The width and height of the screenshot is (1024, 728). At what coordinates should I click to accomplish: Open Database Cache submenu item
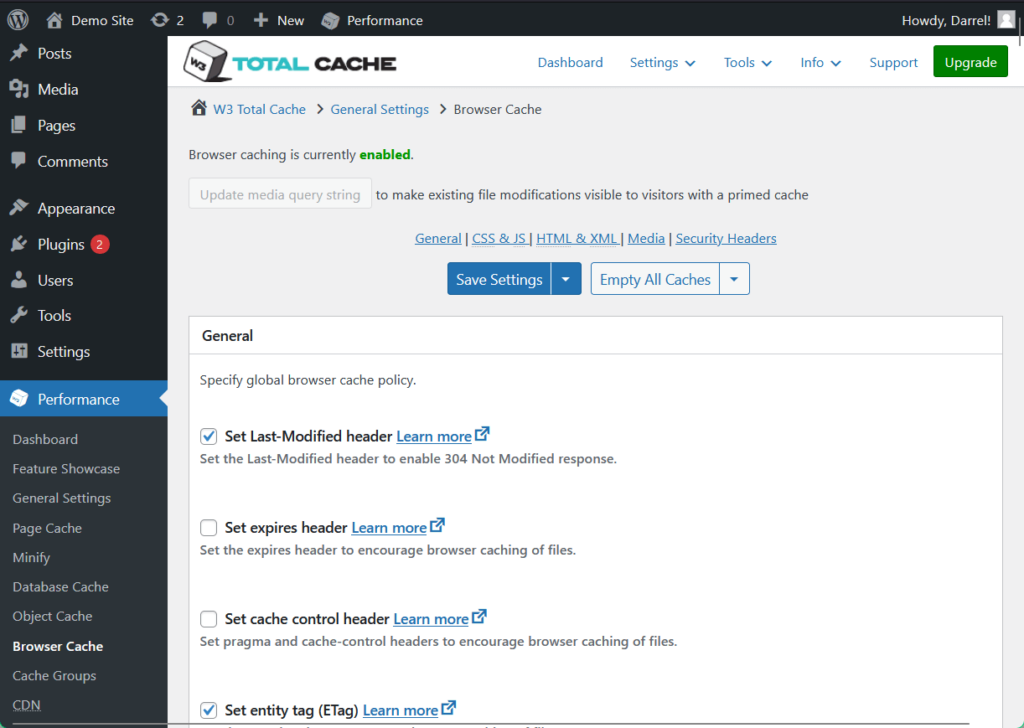pyautogui.click(x=60, y=587)
